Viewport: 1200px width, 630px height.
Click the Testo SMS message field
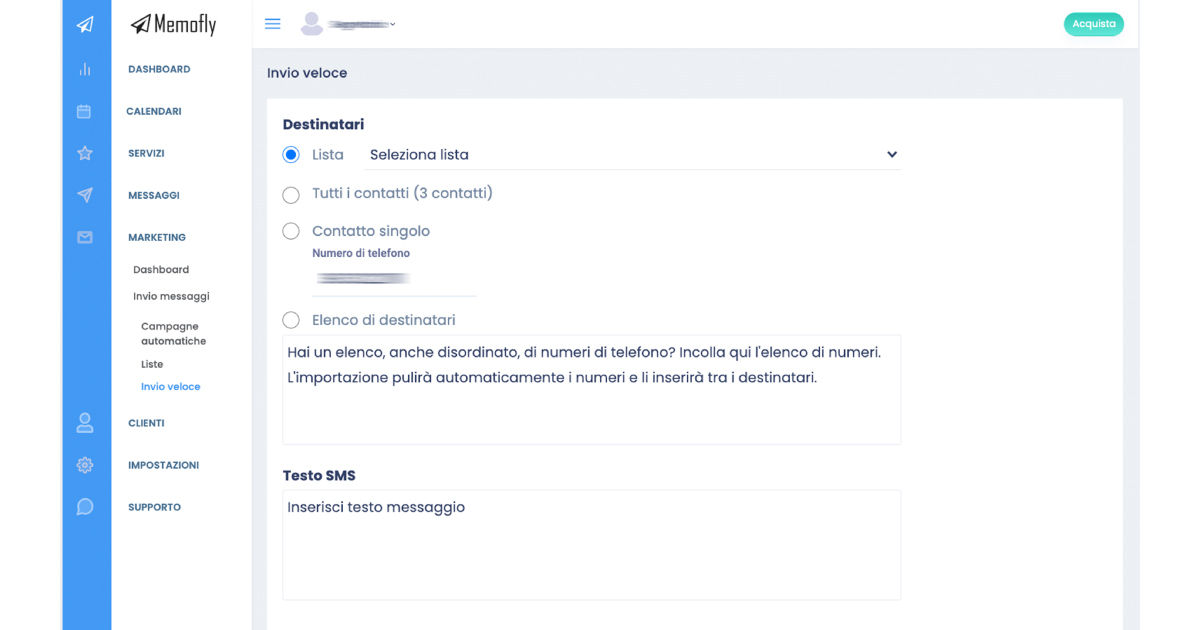[x=591, y=544]
